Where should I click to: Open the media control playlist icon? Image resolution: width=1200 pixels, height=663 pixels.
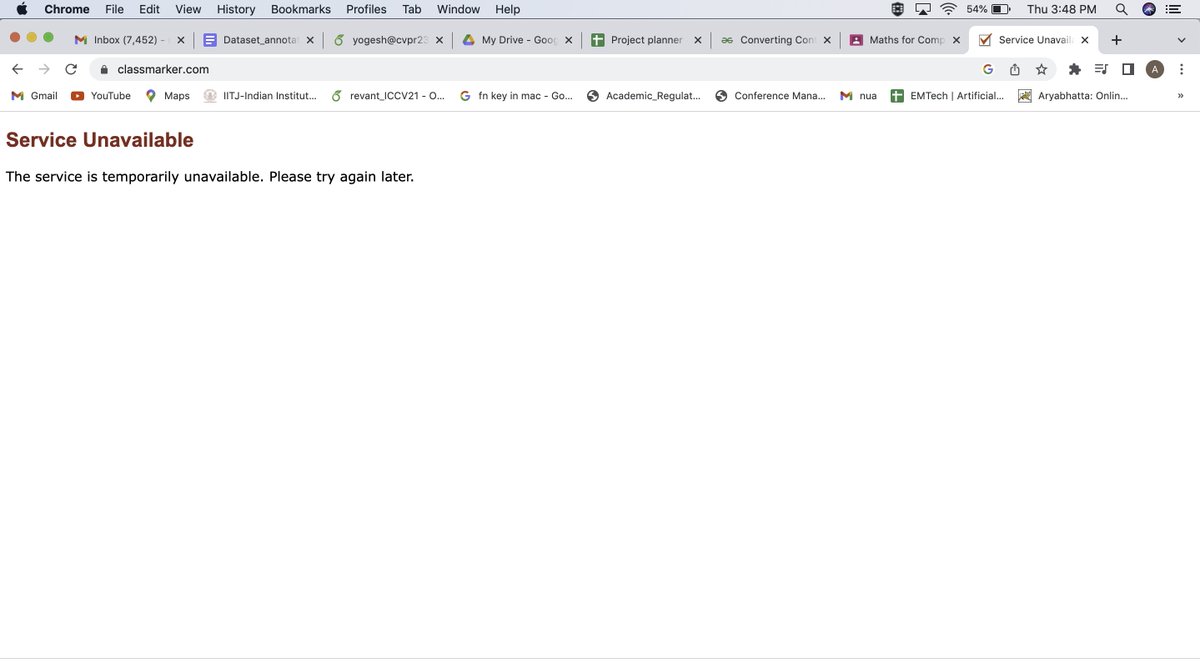click(x=1101, y=69)
